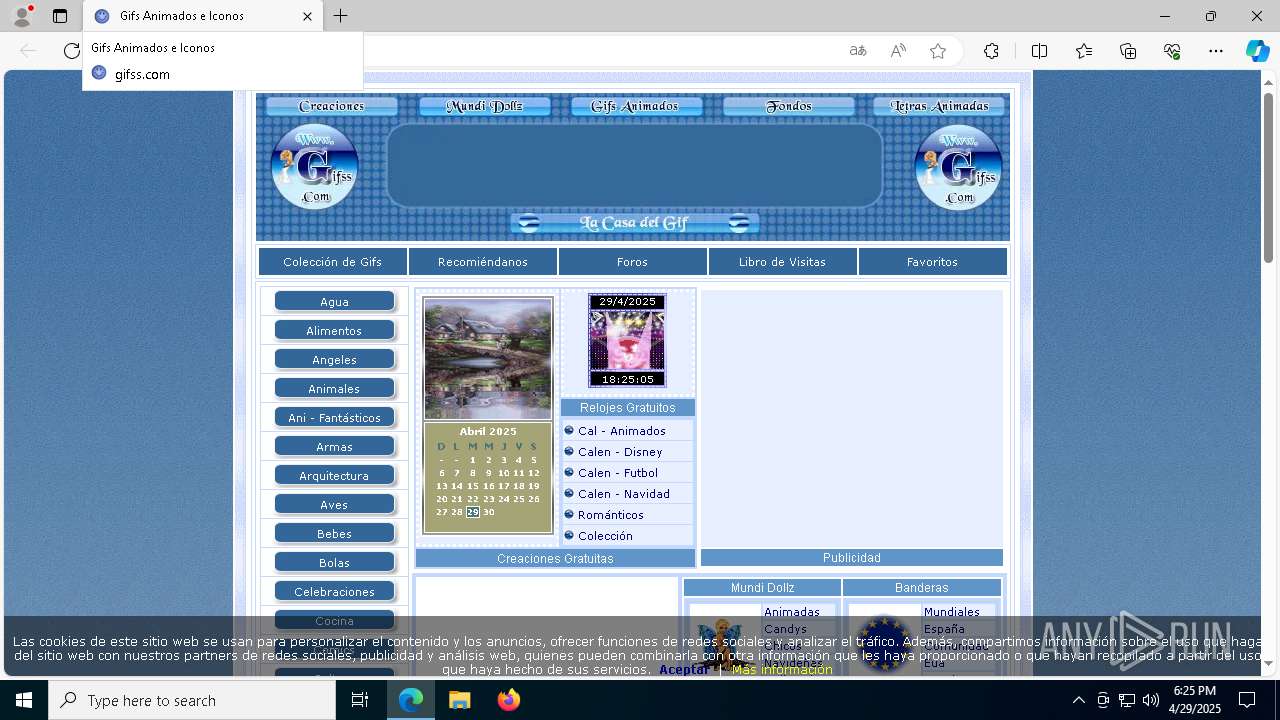Open the Windows Start menu
The image size is (1280, 720).
[x=24, y=700]
